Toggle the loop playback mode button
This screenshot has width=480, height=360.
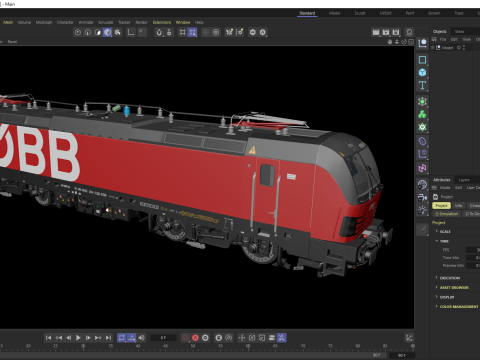pos(122,338)
